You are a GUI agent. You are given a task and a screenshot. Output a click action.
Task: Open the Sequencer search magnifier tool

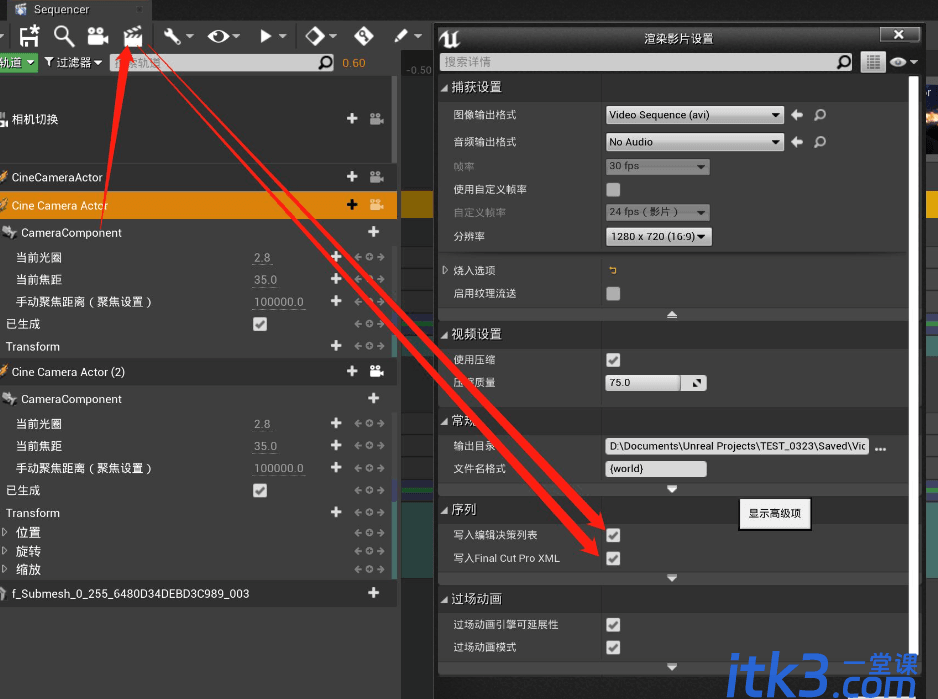coord(64,37)
